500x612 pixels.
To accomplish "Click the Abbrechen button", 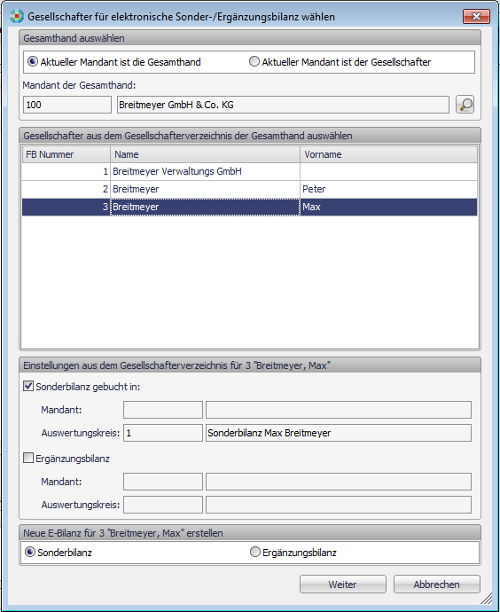I will 436,584.
